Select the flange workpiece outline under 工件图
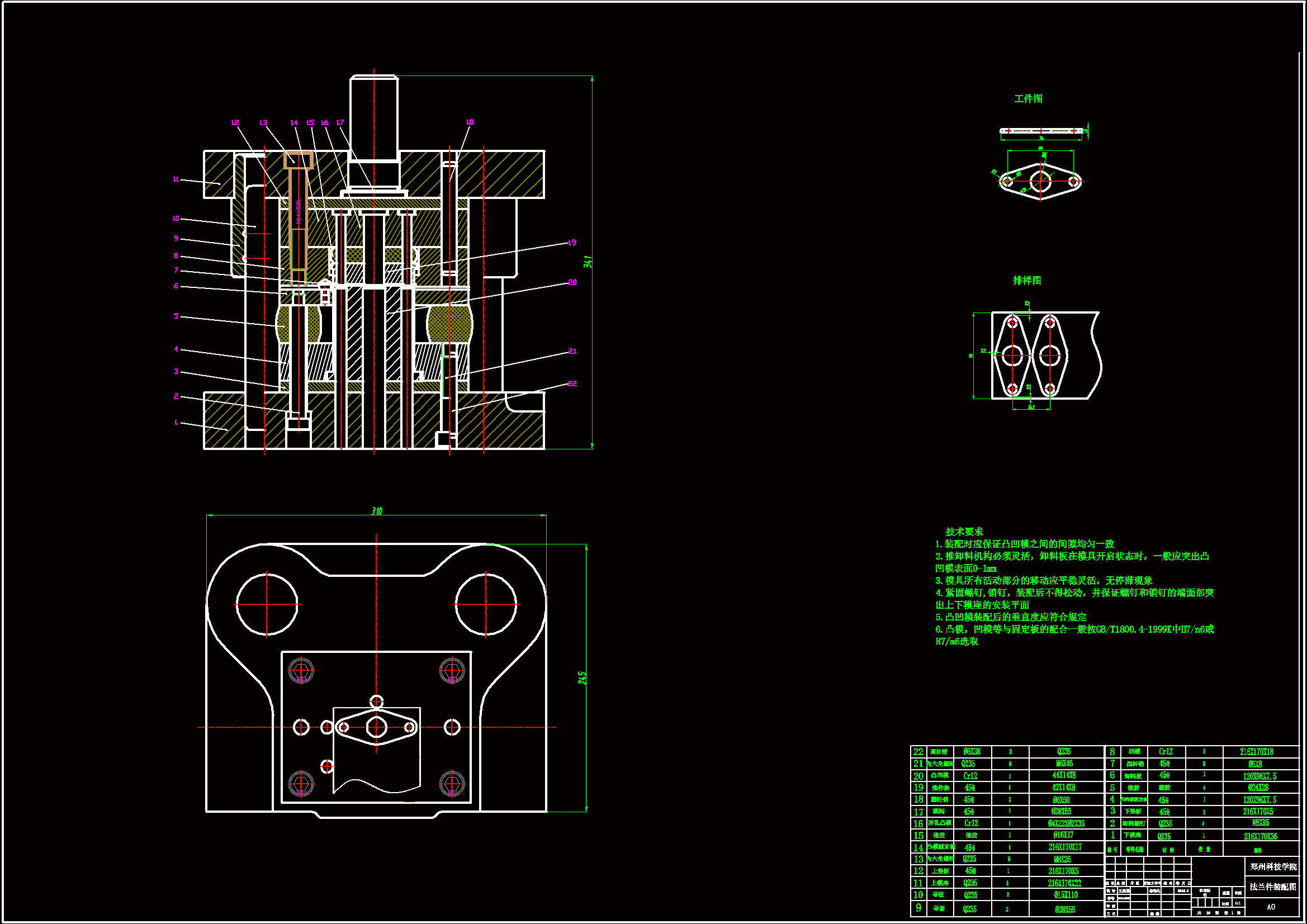This screenshot has height=924, width=1307. tap(1040, 182)
